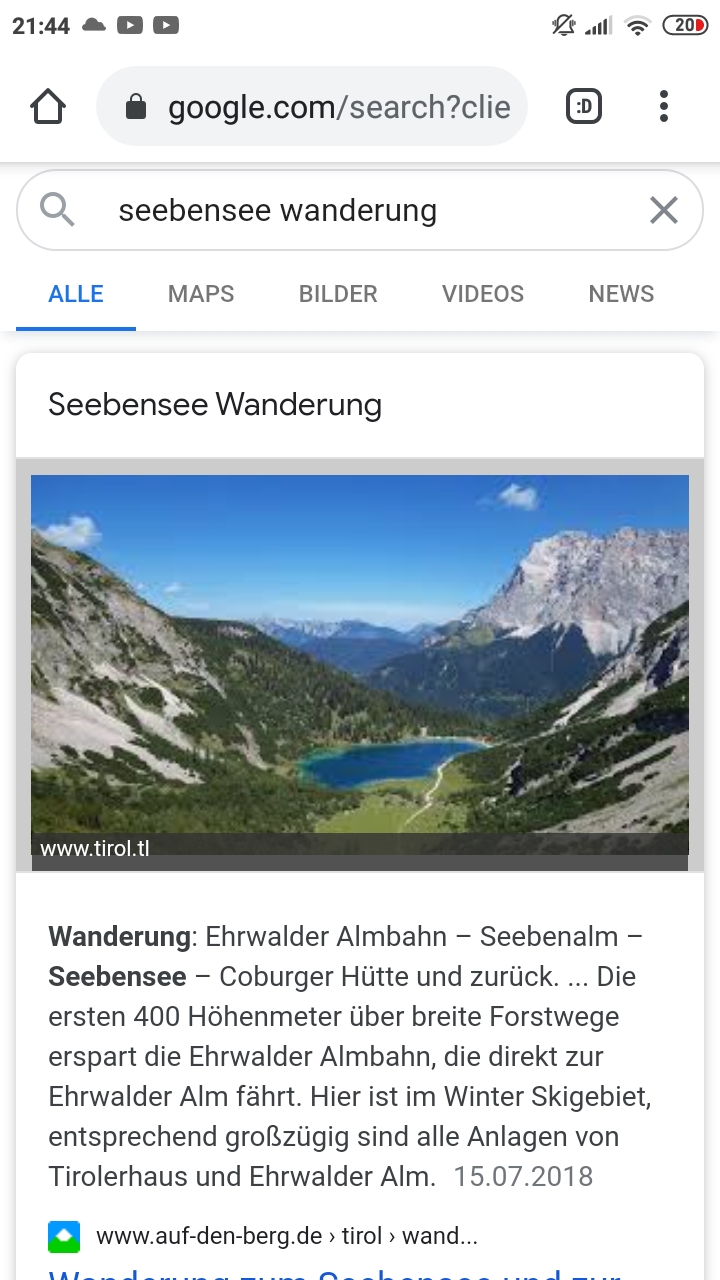This screenshot has width=720, height=1280.
Task: Tap the padlock site security icon
Action: pyautogui.click(x=136, y=108)
